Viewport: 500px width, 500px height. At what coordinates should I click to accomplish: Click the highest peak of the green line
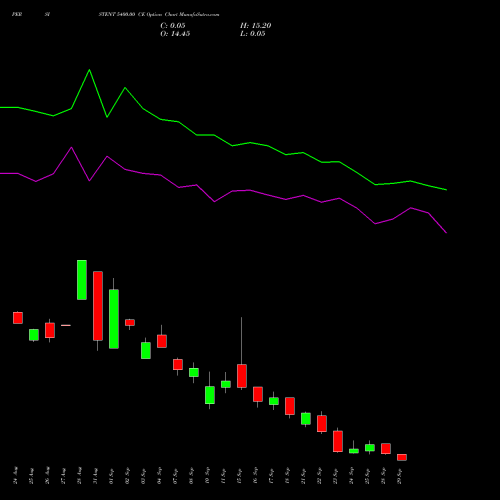[x=89, y=70]
